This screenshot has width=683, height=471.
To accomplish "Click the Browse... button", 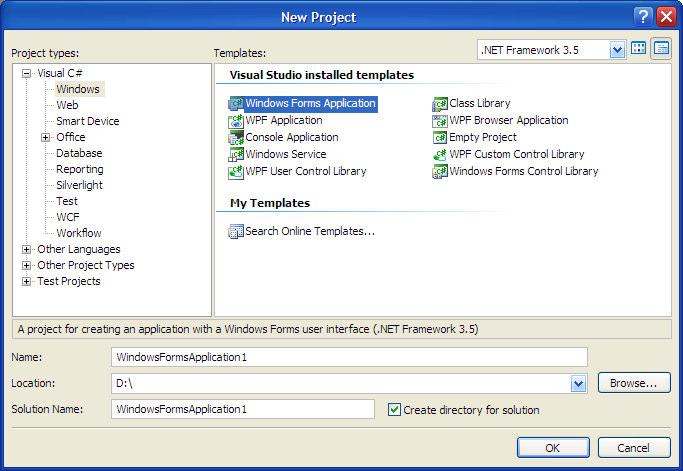I will coord(634,383).
